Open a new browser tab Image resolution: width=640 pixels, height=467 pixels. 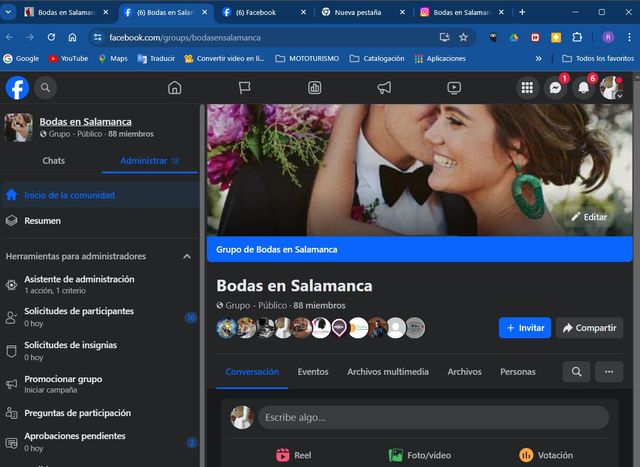pyautogui.click(x=522, y=12)
